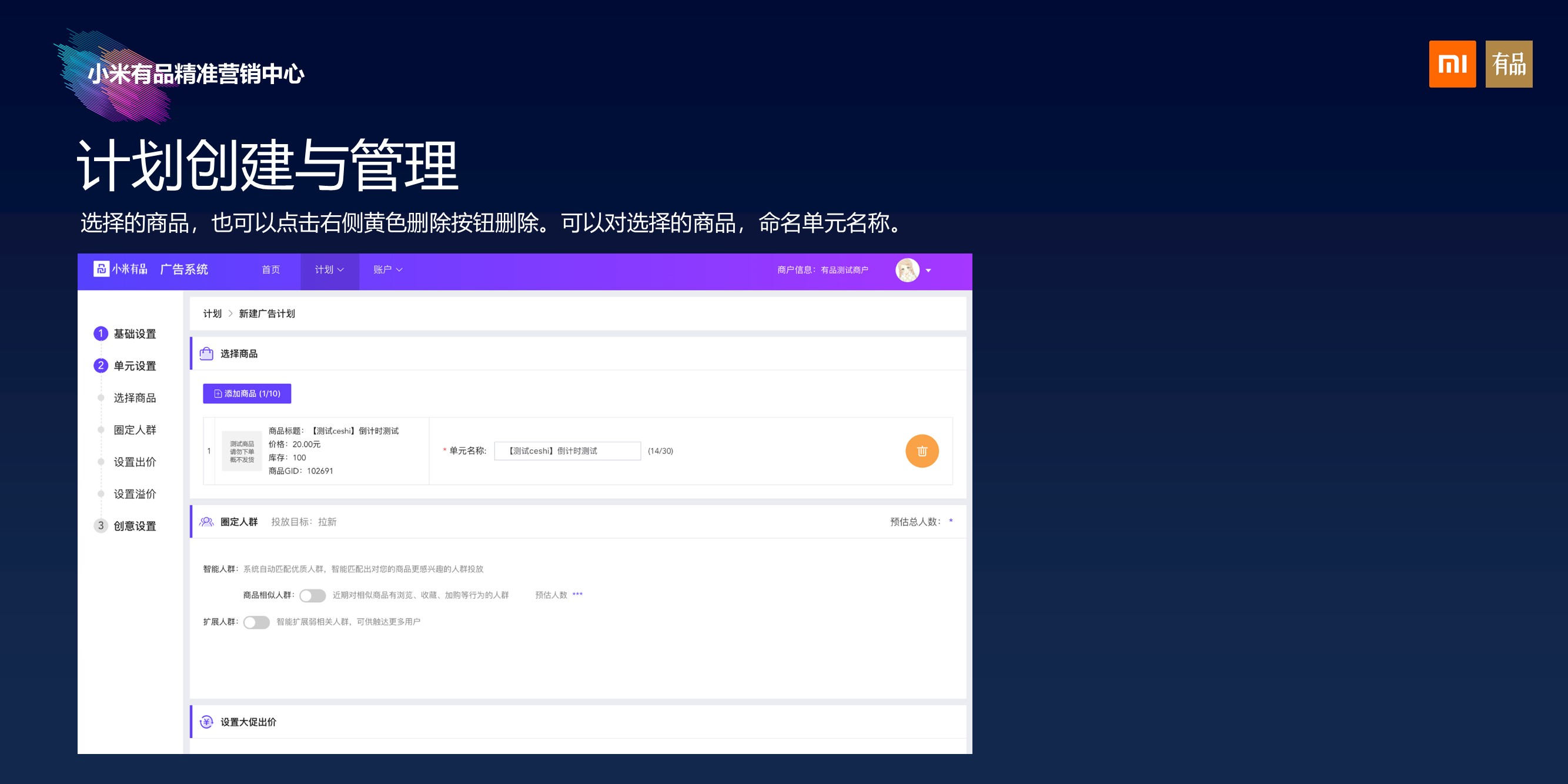The height and width of the screenshot is (784, 1568).
Task: Click the people icon beside 圈定人群
Action: 206,522
